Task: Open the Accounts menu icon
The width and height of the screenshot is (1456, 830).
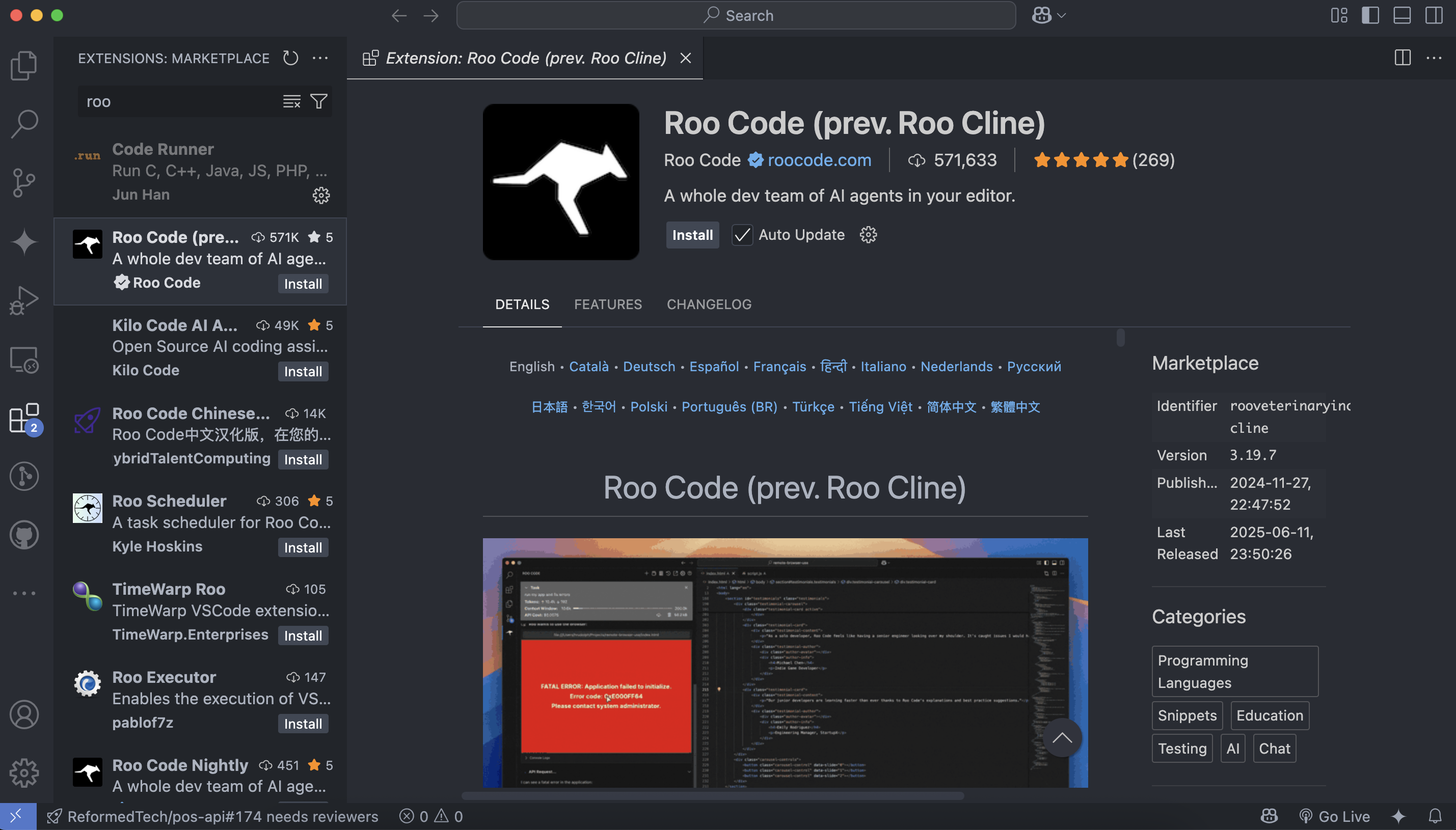Action: tap(24, 714)
